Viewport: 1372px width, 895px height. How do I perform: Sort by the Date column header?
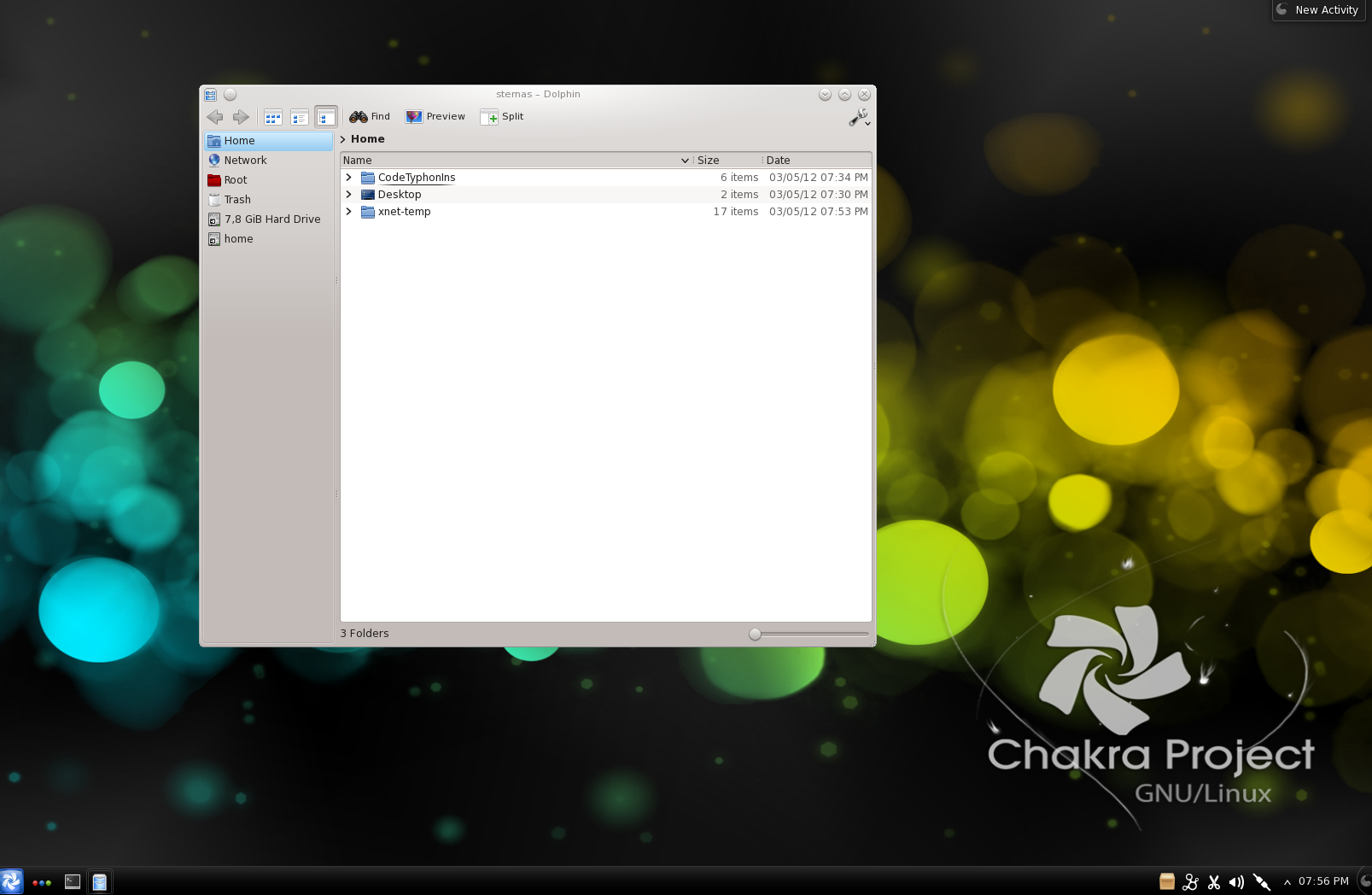[x=817, y=161]
